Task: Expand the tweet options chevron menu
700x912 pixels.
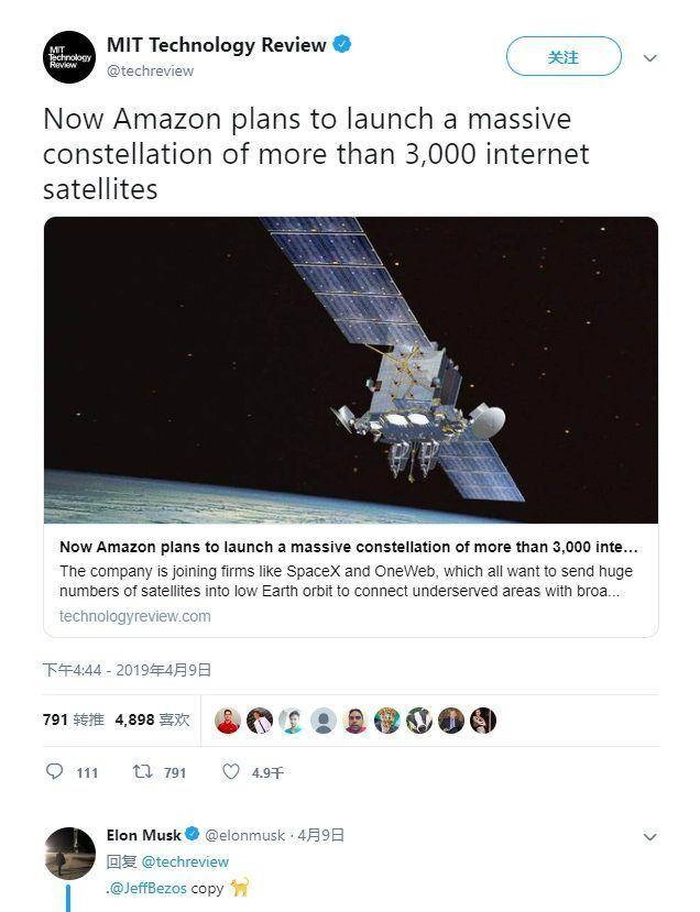Action: (x=650, y=58)
